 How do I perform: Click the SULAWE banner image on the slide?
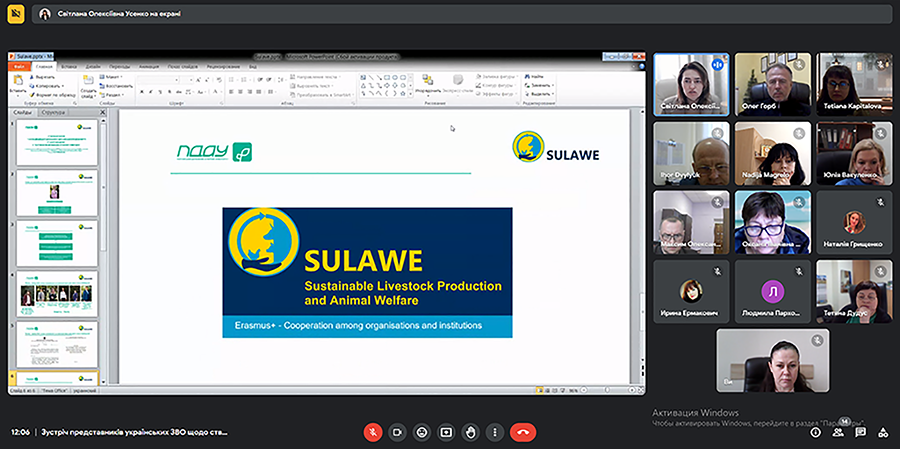(367, 273)
